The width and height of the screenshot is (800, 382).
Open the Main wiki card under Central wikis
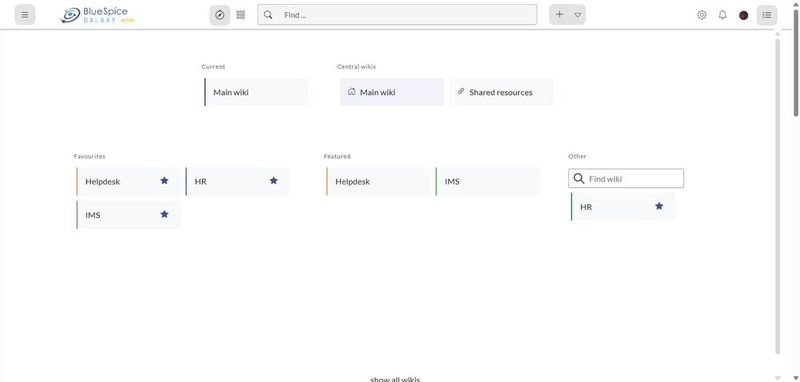click(392, 92)
